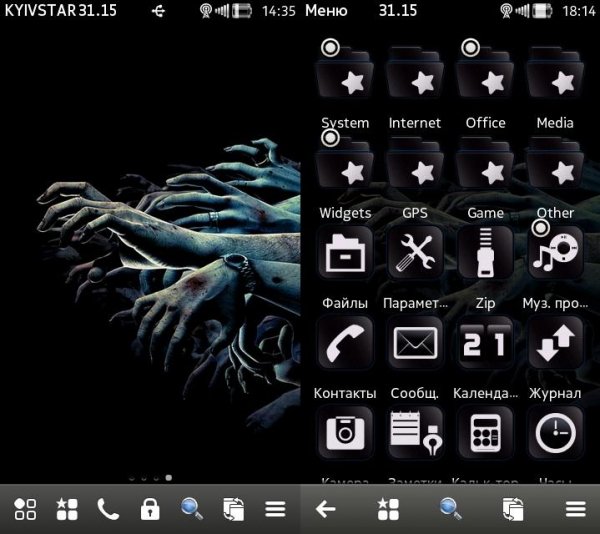Tap the 14:35 clock on home screen
Screen dimensions: 600x534
279,11
